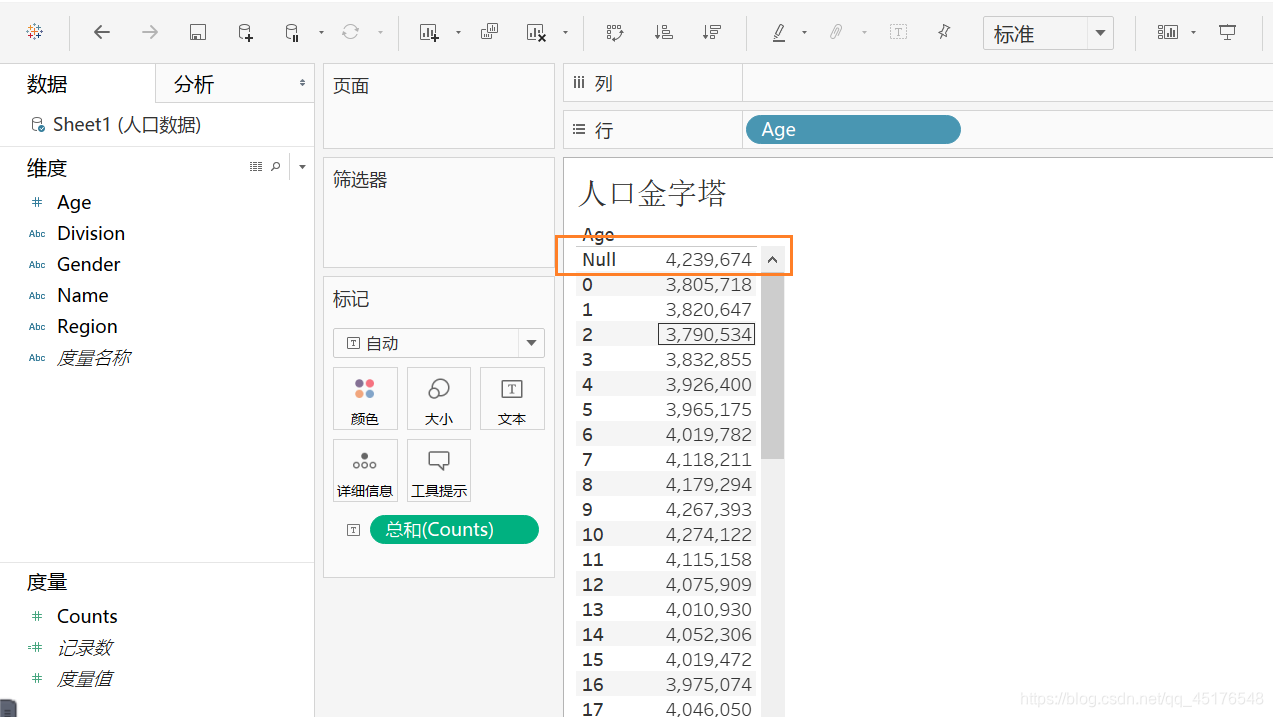The image size is (1273, 717).
Task: Swap rows and columns icon
Action: point(615,32)
